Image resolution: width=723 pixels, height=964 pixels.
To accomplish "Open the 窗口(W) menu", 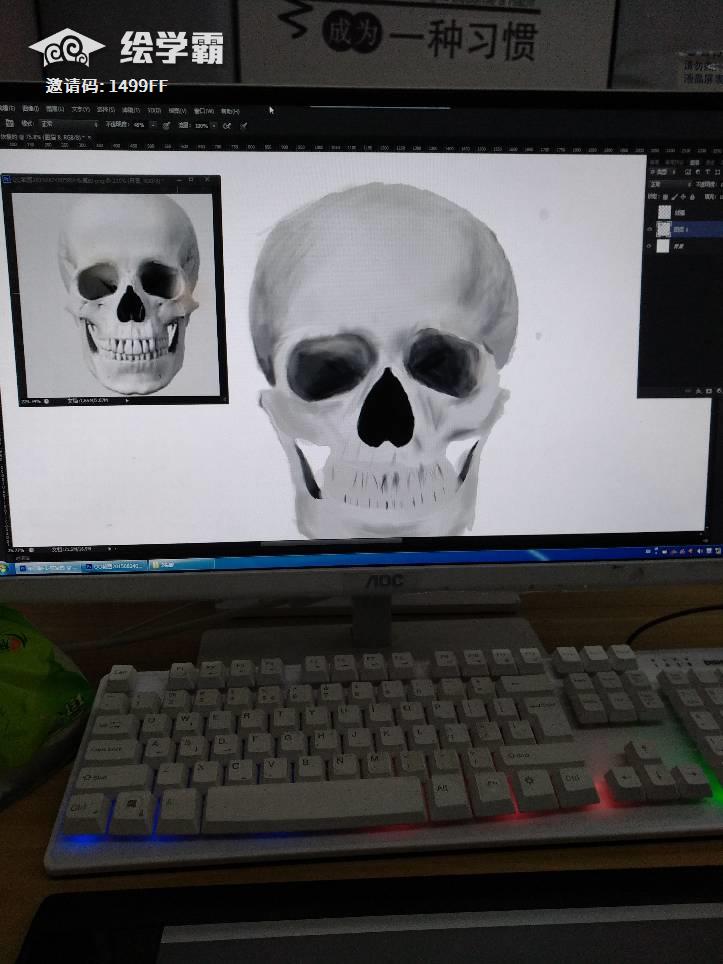I will coord(204,111).
